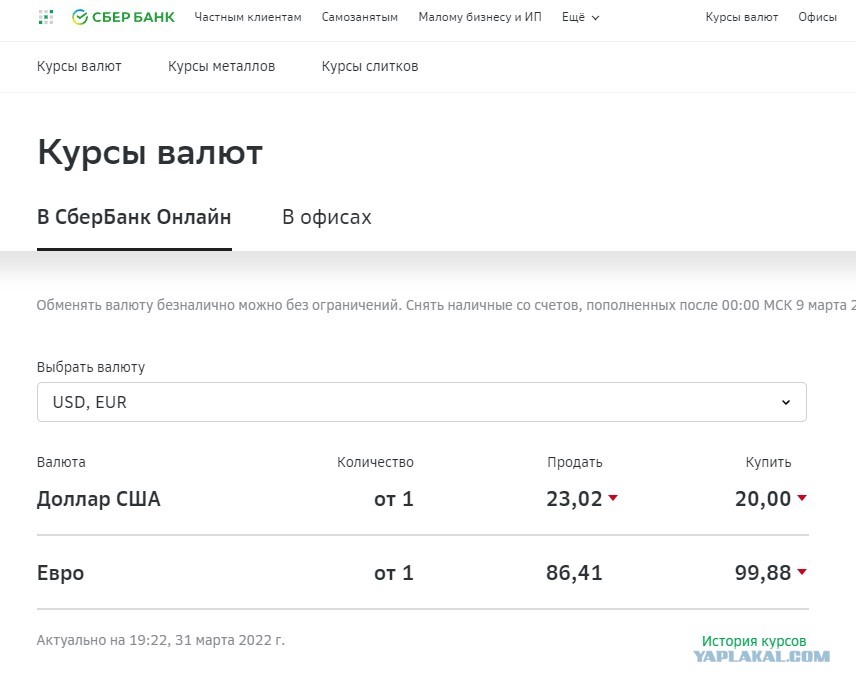856x686 pixels.
Task: Click the Купить column header
Action: [x=768, y=462]
